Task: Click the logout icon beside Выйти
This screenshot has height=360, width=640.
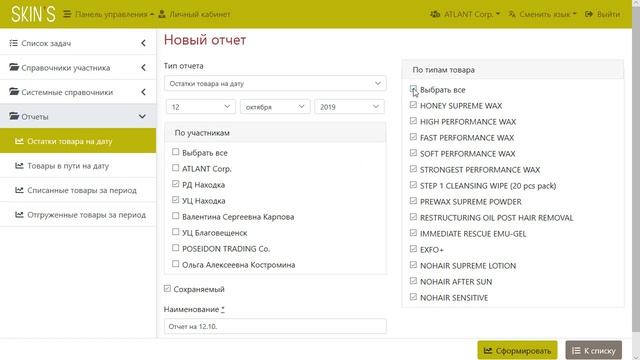Action: (x=589, y=14)
